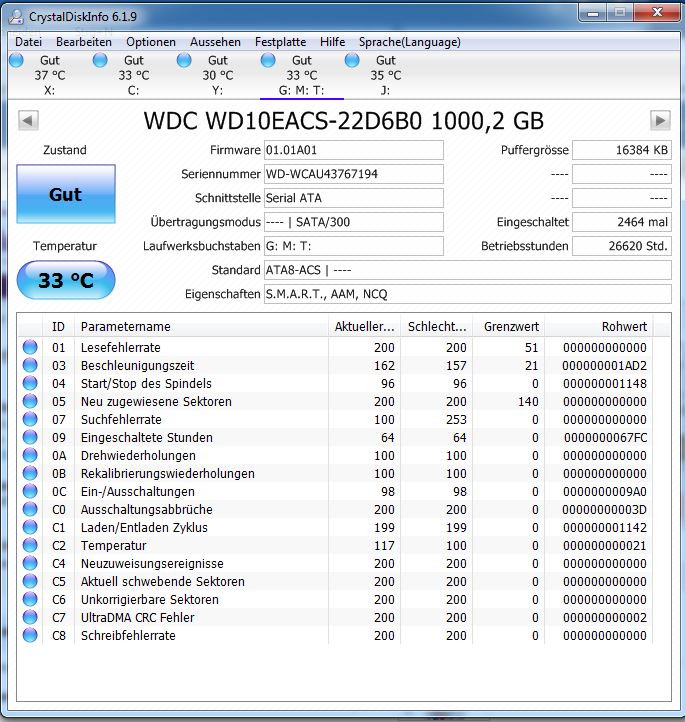Viewport: 685px width, 722px height.
Task: Select the UltraDMA CRC Fehler text
Action: (138, 617)
